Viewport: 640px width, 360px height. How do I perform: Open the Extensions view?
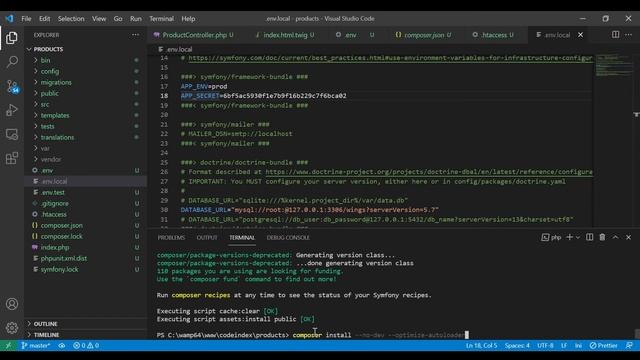tap(12, 158)
